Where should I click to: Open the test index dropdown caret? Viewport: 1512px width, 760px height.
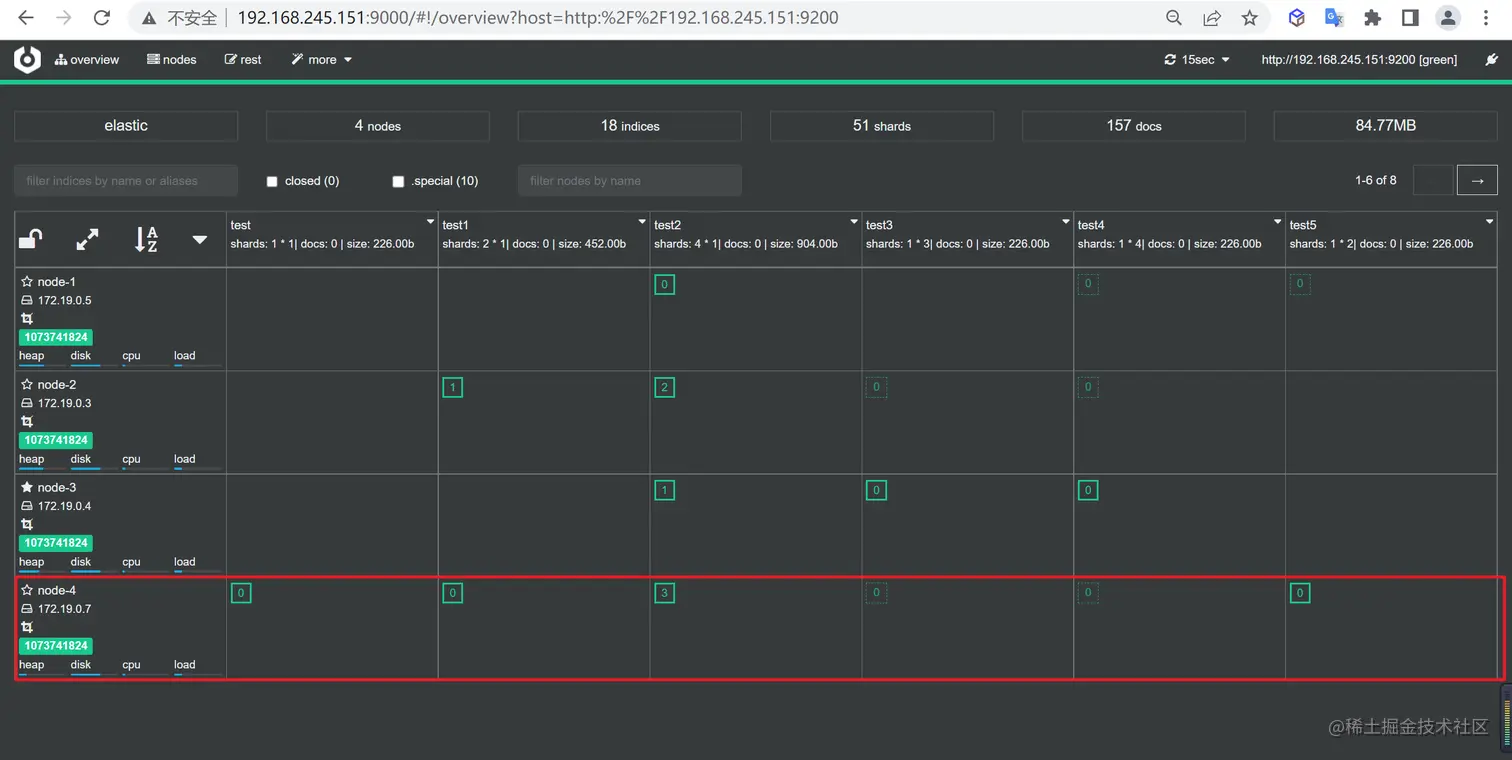pos(431,221)
